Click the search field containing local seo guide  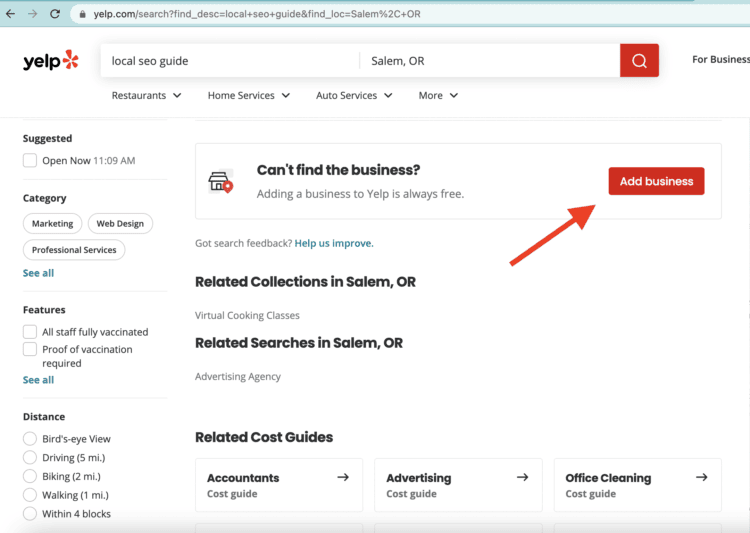230,61
